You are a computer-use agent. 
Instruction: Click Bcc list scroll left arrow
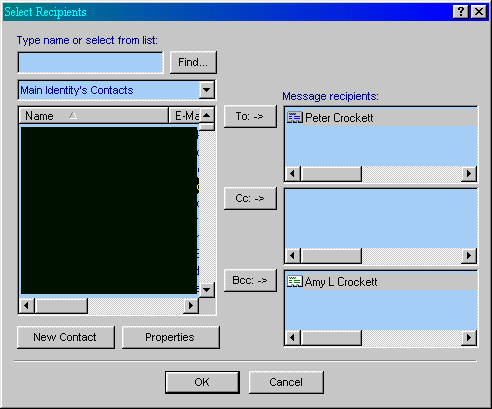(x=293, y=338)
